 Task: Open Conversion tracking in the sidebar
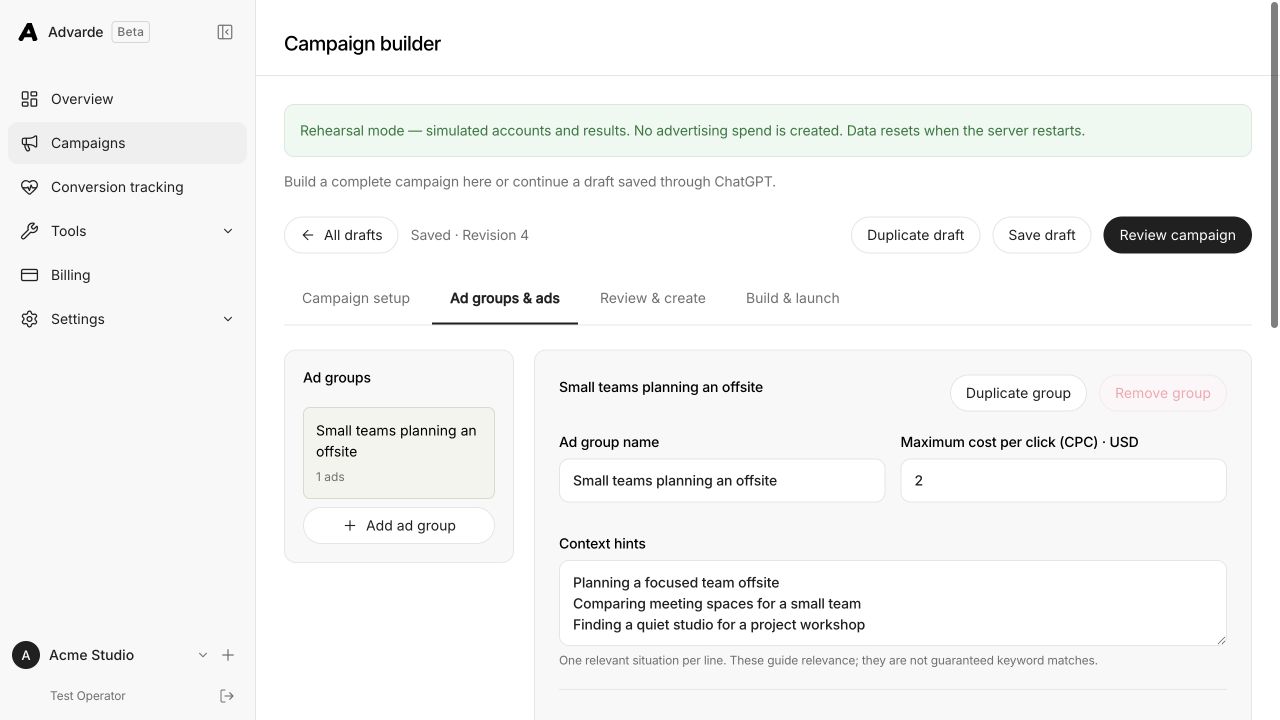click(127, 187)
